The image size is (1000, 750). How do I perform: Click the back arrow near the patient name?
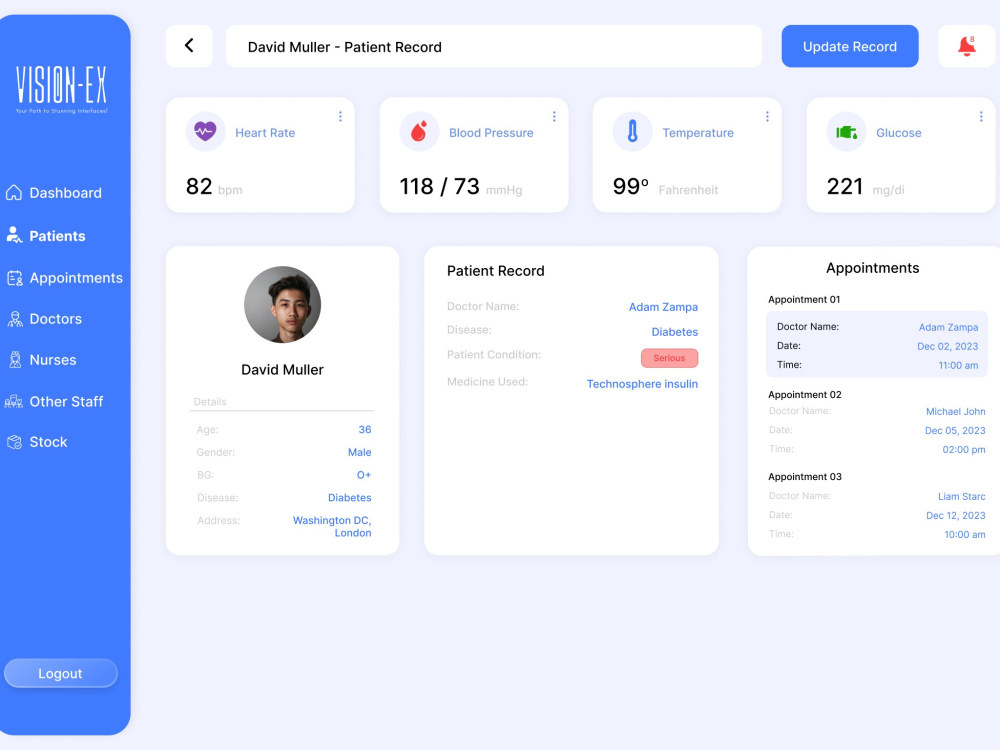189,45
